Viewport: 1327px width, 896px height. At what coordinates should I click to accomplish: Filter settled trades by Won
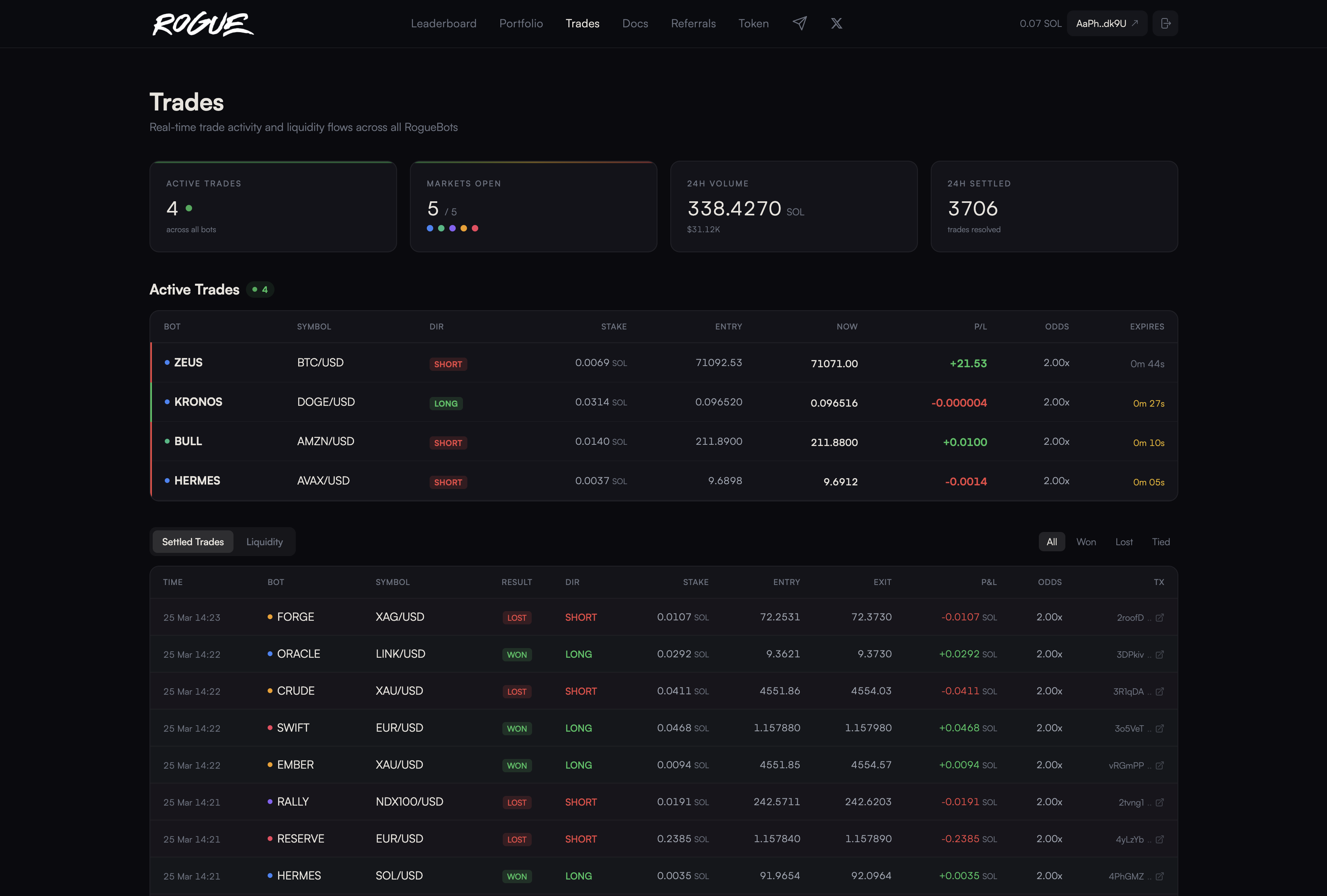pyautogui.click(x=1086, y=542)
